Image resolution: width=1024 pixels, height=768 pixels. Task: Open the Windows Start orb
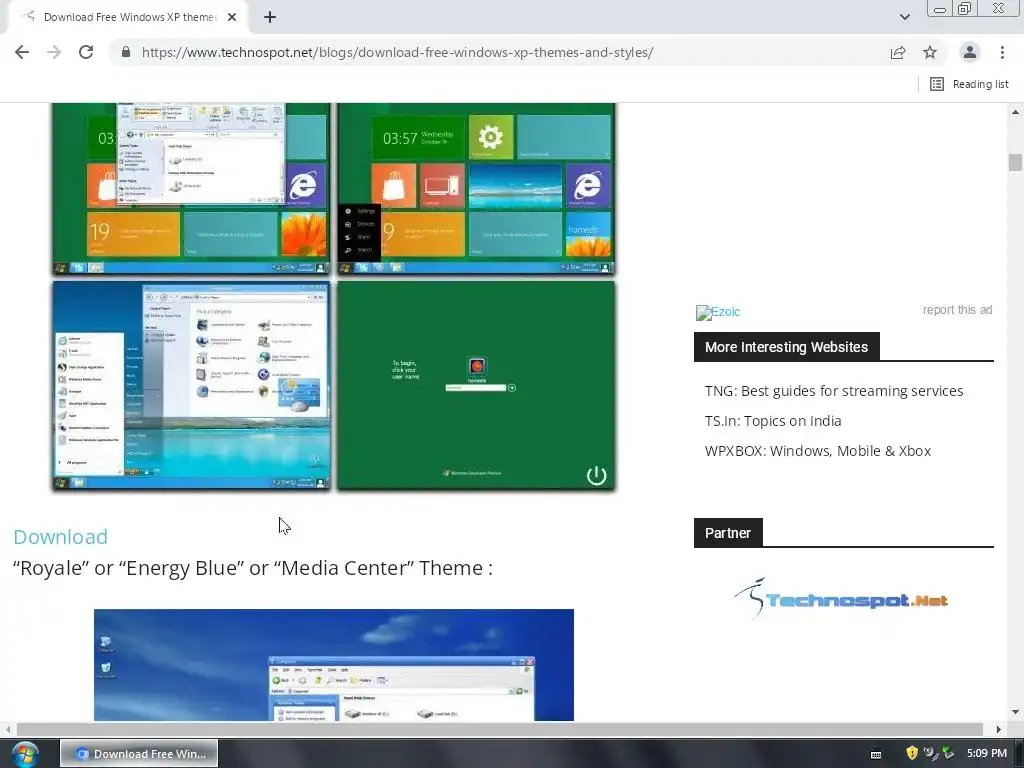[25, 754]
